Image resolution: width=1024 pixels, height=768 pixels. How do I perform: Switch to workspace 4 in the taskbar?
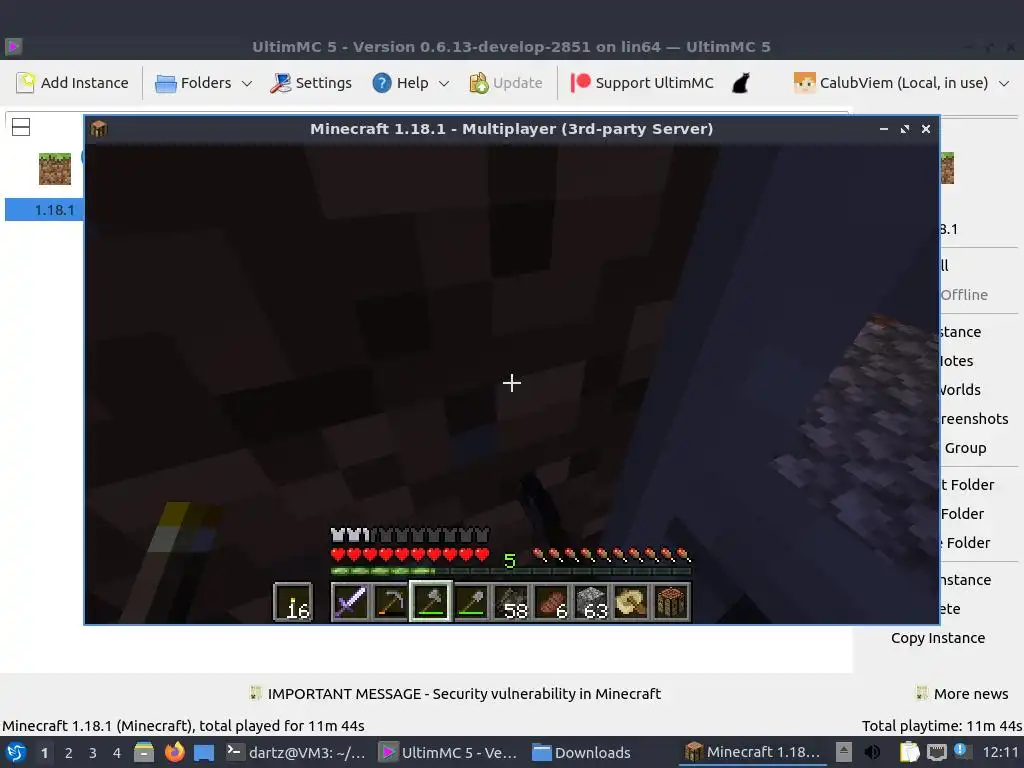(117, 753)
